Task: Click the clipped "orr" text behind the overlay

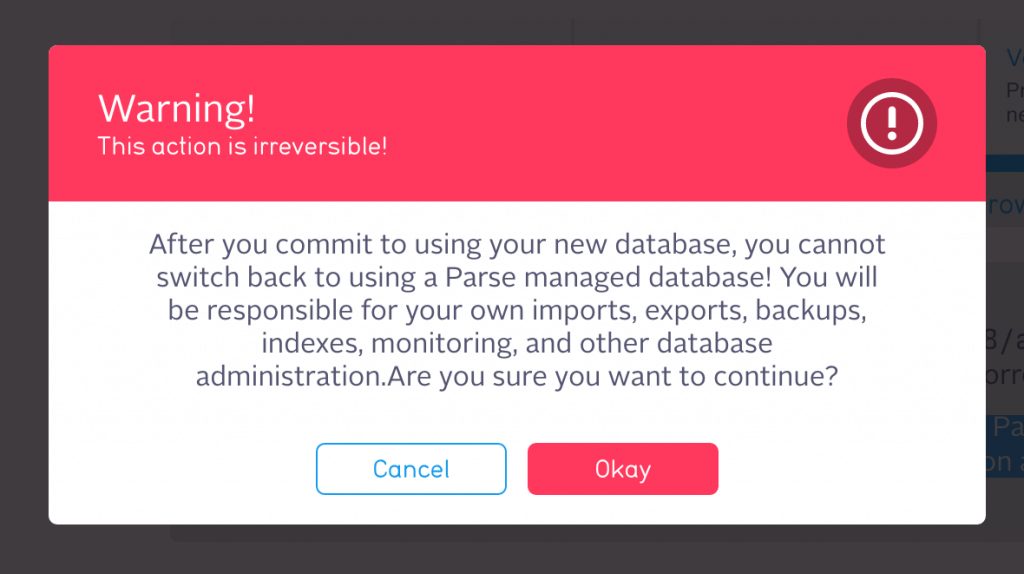Action: [1006, 375]
